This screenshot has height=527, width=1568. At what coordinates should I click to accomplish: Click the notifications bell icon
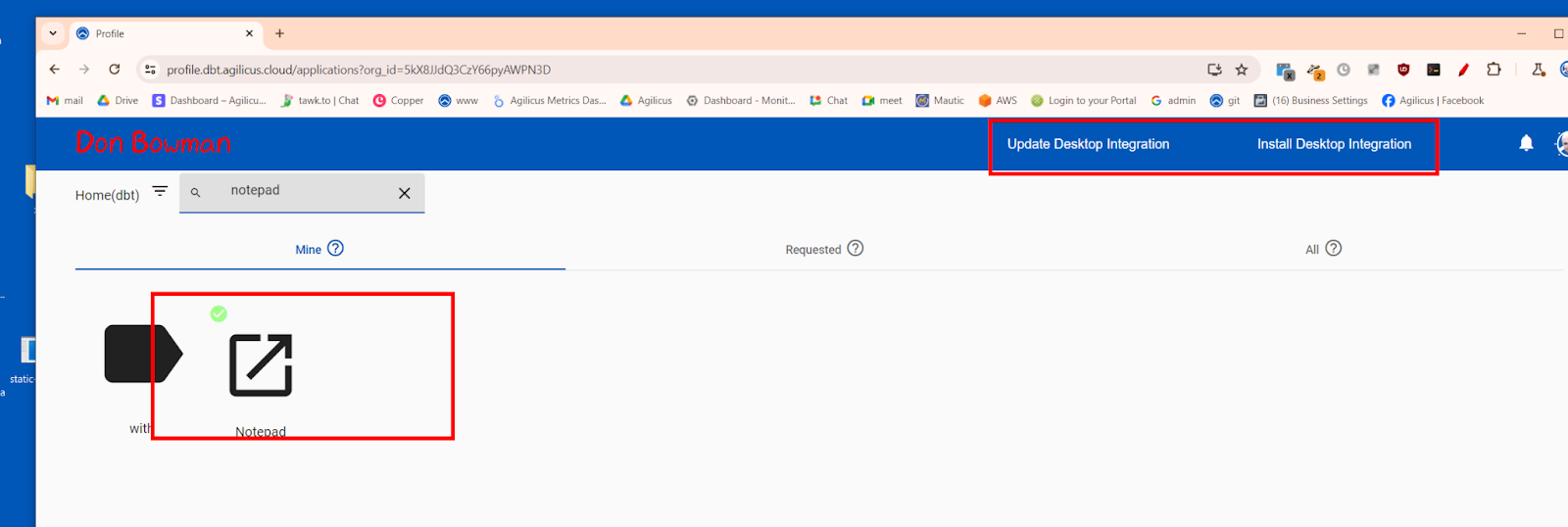coord(1526,143)
